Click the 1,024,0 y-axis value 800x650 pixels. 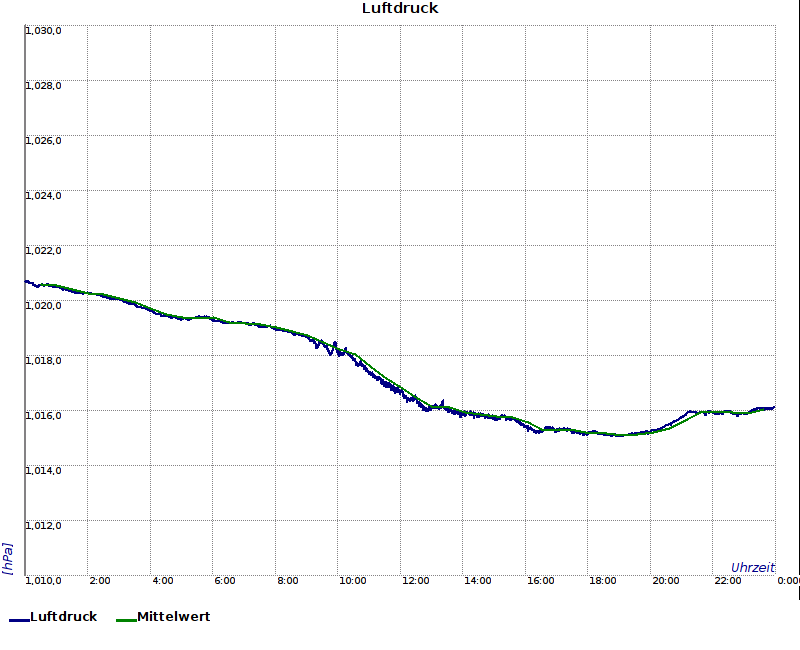[x=43, y=196]
